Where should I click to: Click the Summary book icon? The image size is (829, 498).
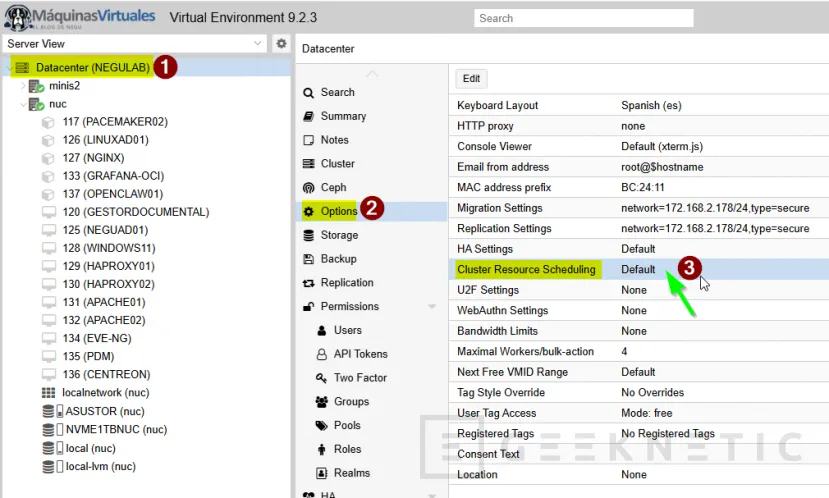pyautogui.click(x=308, y=116)
